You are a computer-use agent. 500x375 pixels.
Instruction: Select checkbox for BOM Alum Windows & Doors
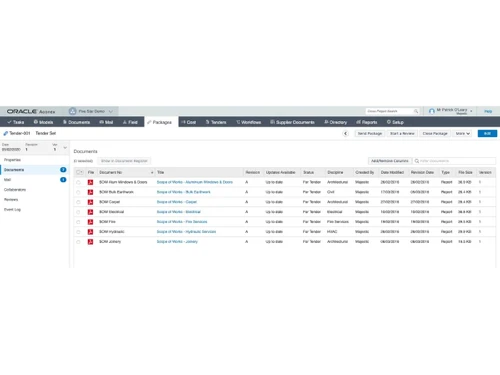point(78,182)
